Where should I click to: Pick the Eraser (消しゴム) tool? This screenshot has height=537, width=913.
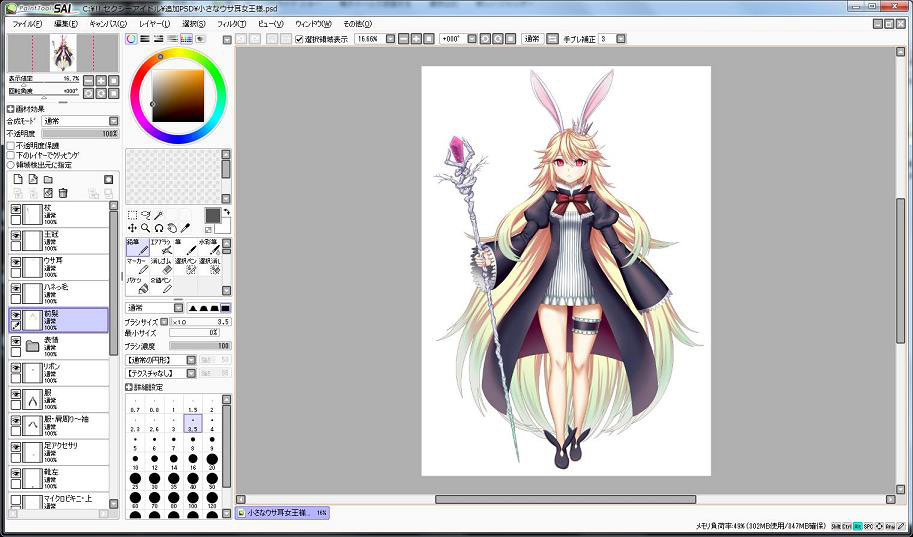point(161,266)
